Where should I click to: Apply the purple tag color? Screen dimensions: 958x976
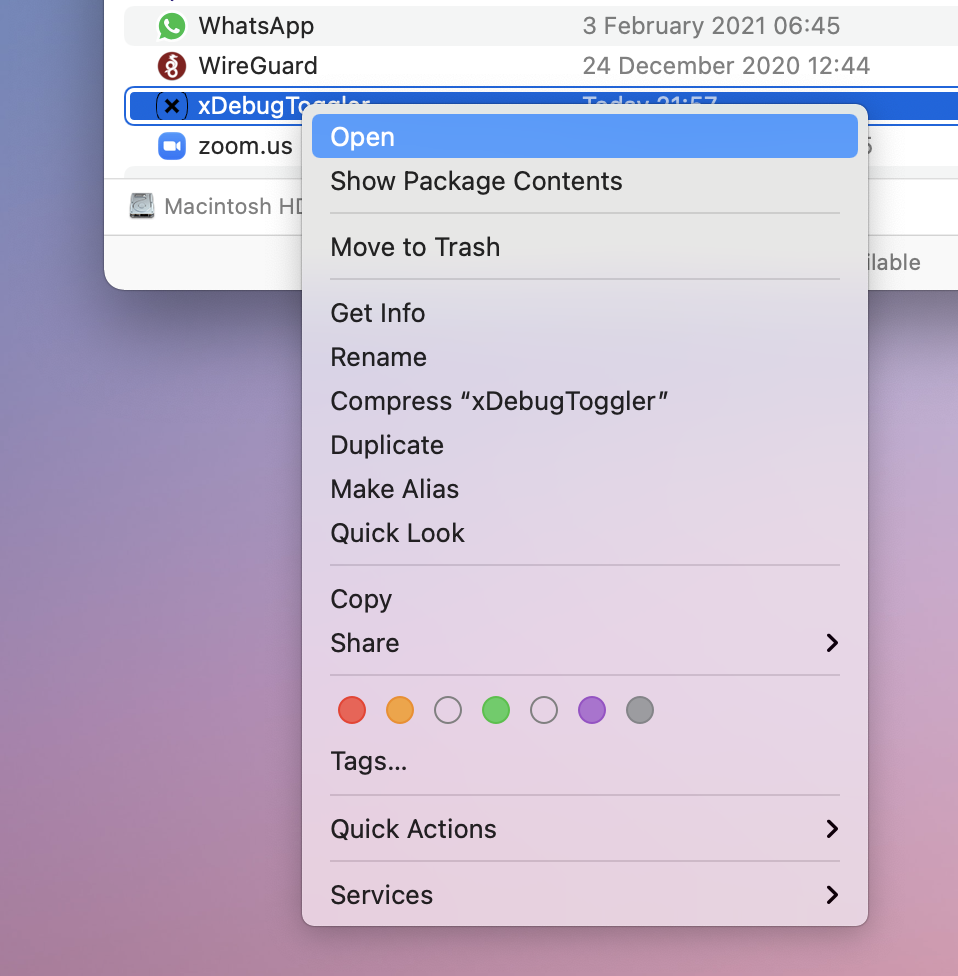pyautogui.click(x=592, y=710)
